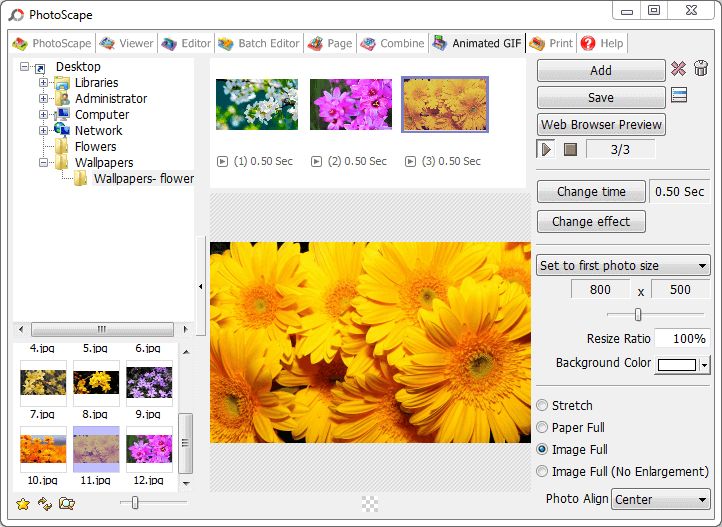Select Wallpapers- flower subfolder
722x527 pixels.
pos(144,179)
